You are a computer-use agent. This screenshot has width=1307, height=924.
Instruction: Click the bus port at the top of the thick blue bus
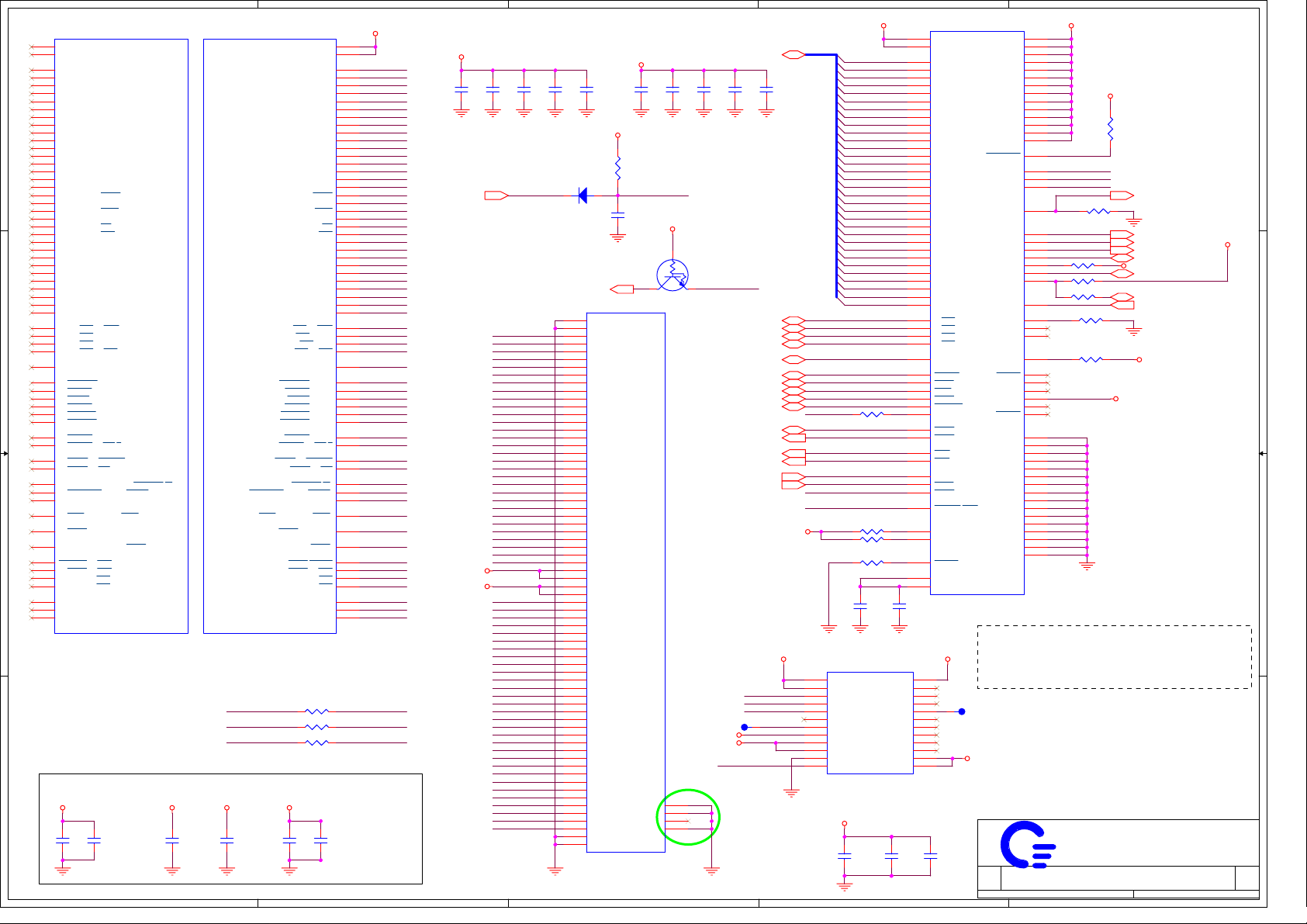[794, 54]
